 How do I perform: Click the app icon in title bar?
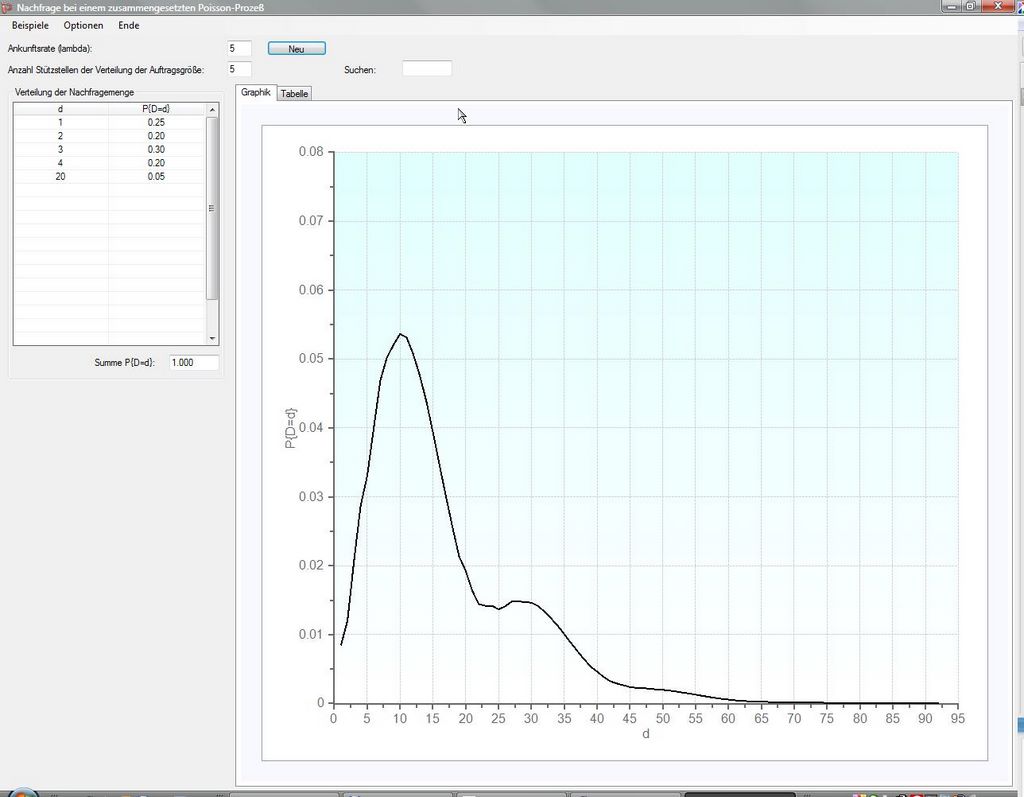(7, 7)
